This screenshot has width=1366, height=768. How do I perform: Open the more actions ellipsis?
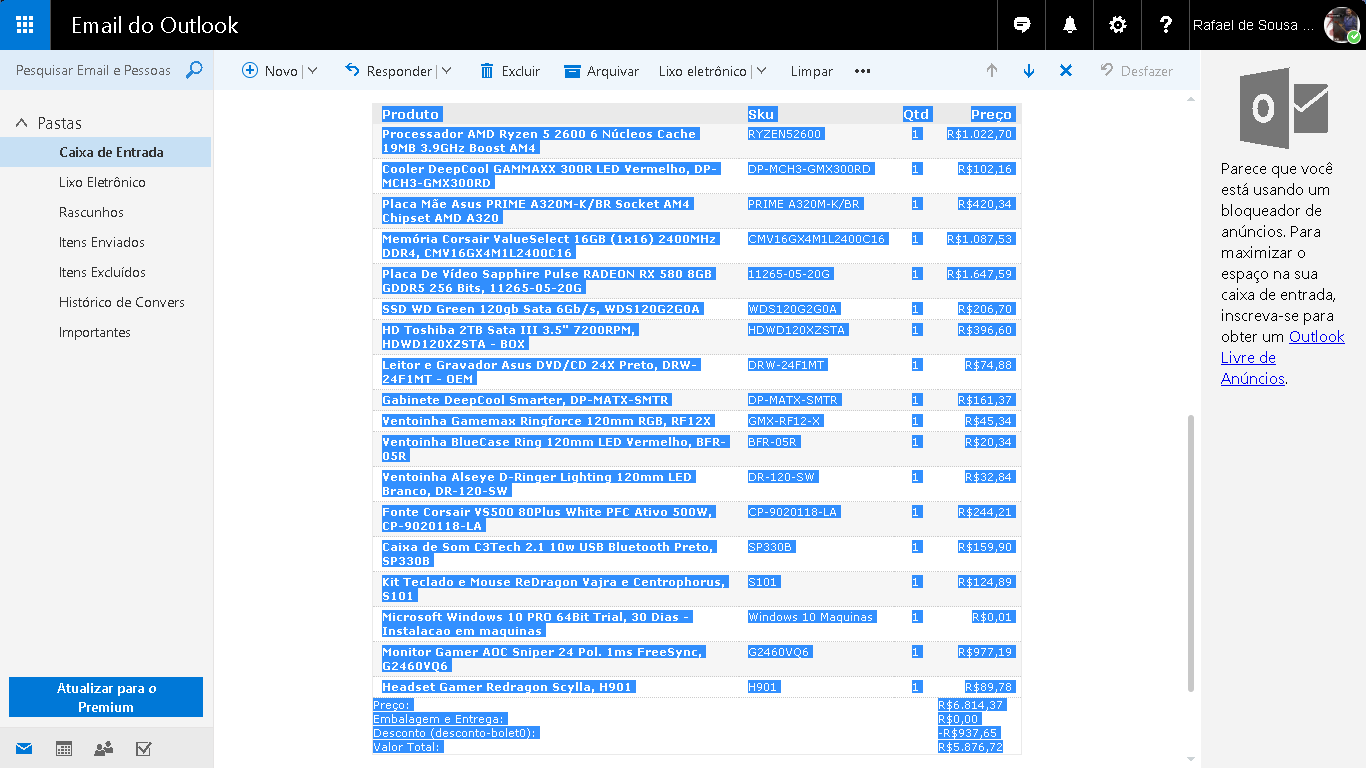pyautogui.click(x=863, y=71)
